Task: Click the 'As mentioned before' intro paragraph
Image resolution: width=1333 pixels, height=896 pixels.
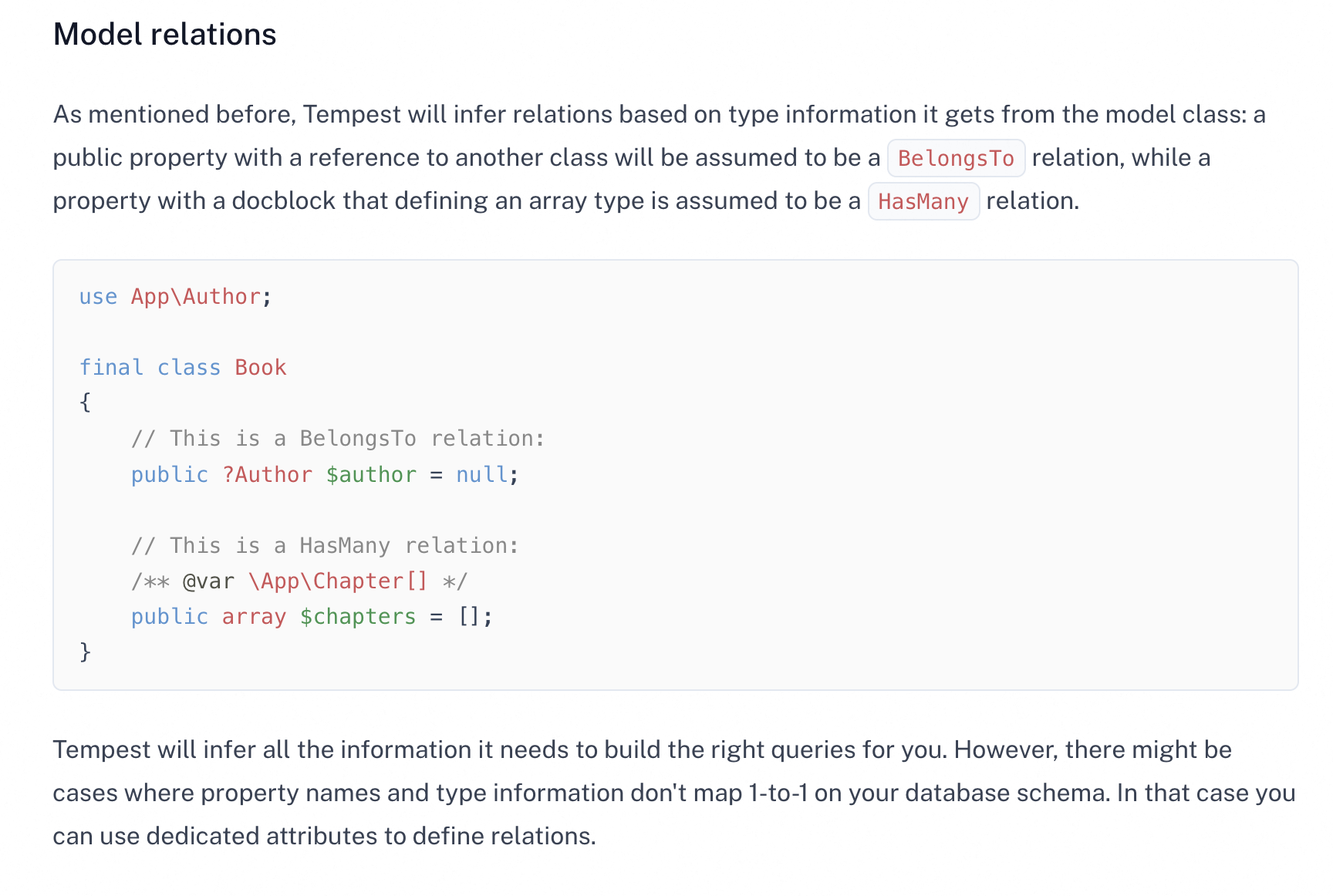Action: (660, 158)
